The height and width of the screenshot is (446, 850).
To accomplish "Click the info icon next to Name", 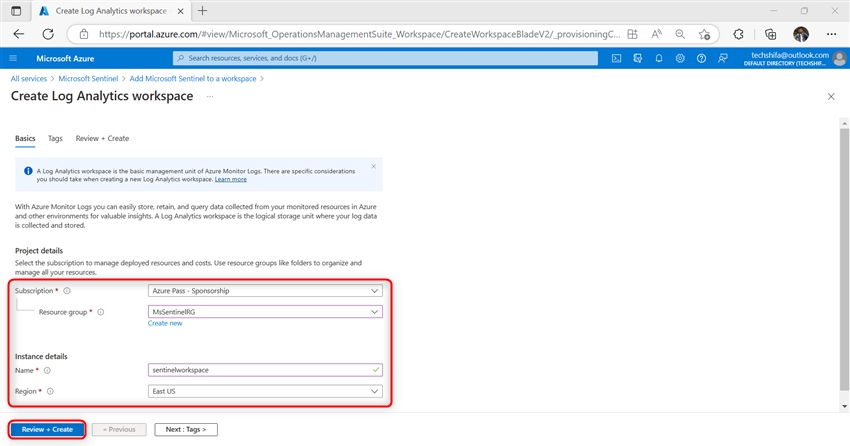I will [47, 371].
